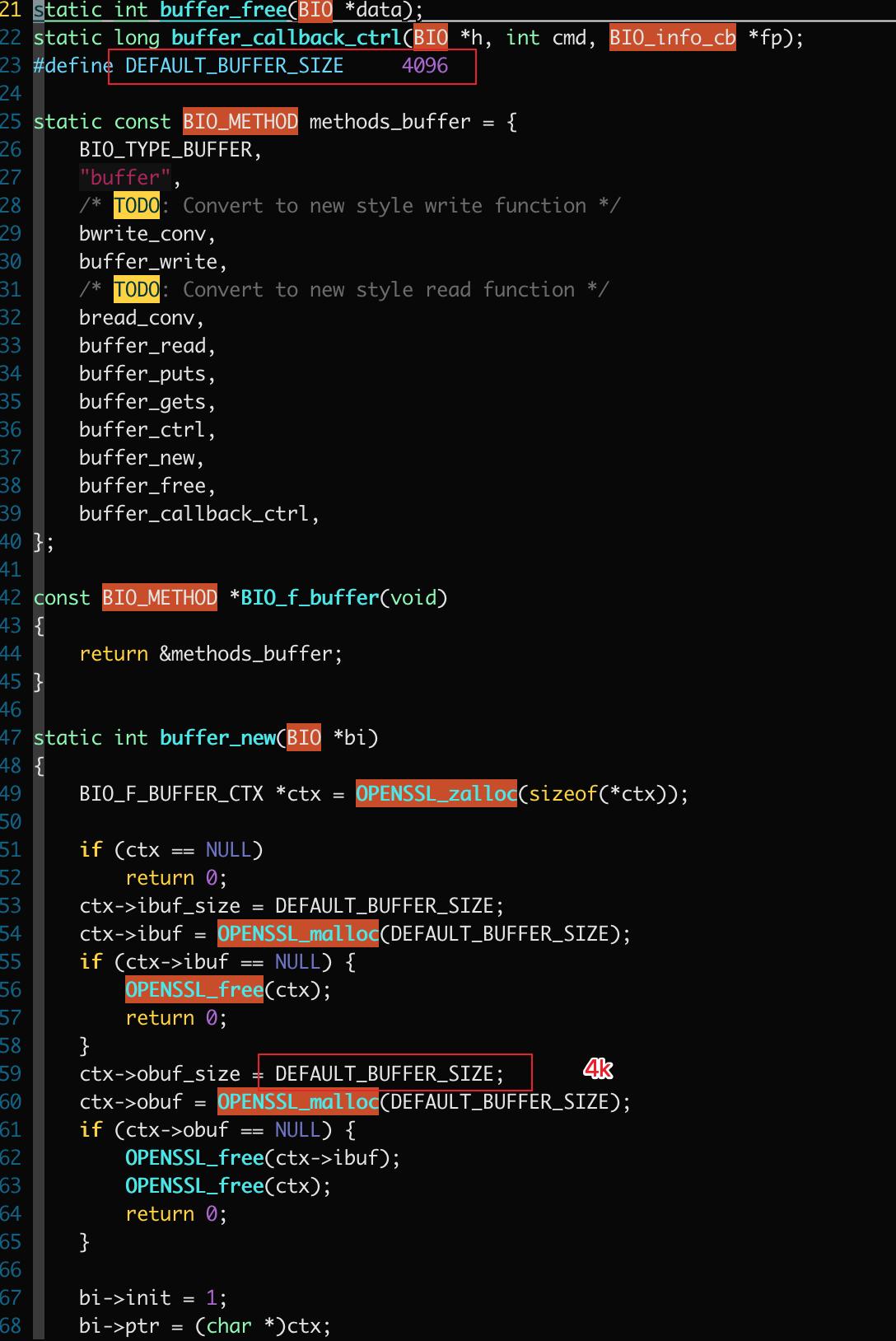Click 'buffer_write,' on line 30

tap(153, 262)
